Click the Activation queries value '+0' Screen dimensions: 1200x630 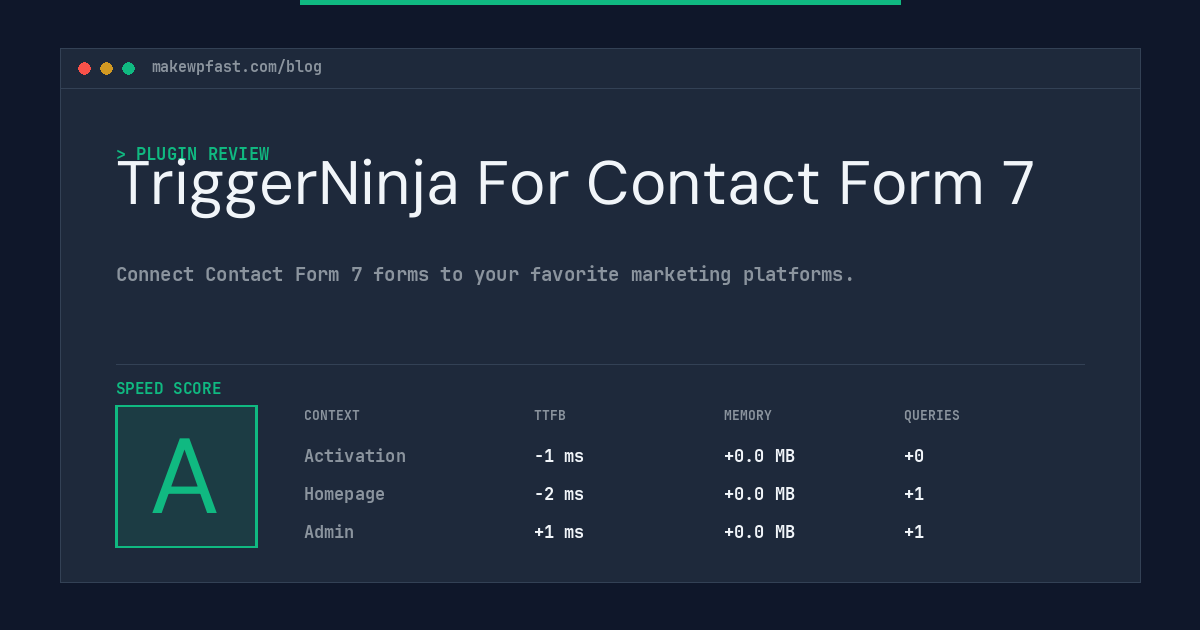point(914,456)
